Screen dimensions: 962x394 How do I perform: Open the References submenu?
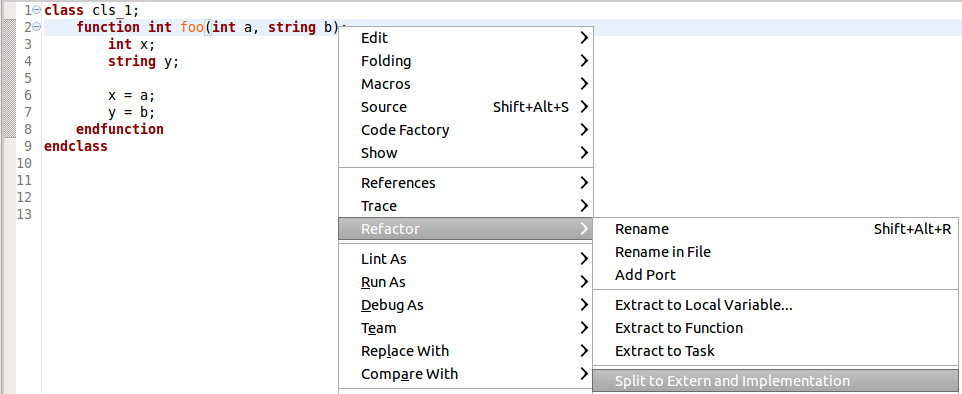[466, 183]
